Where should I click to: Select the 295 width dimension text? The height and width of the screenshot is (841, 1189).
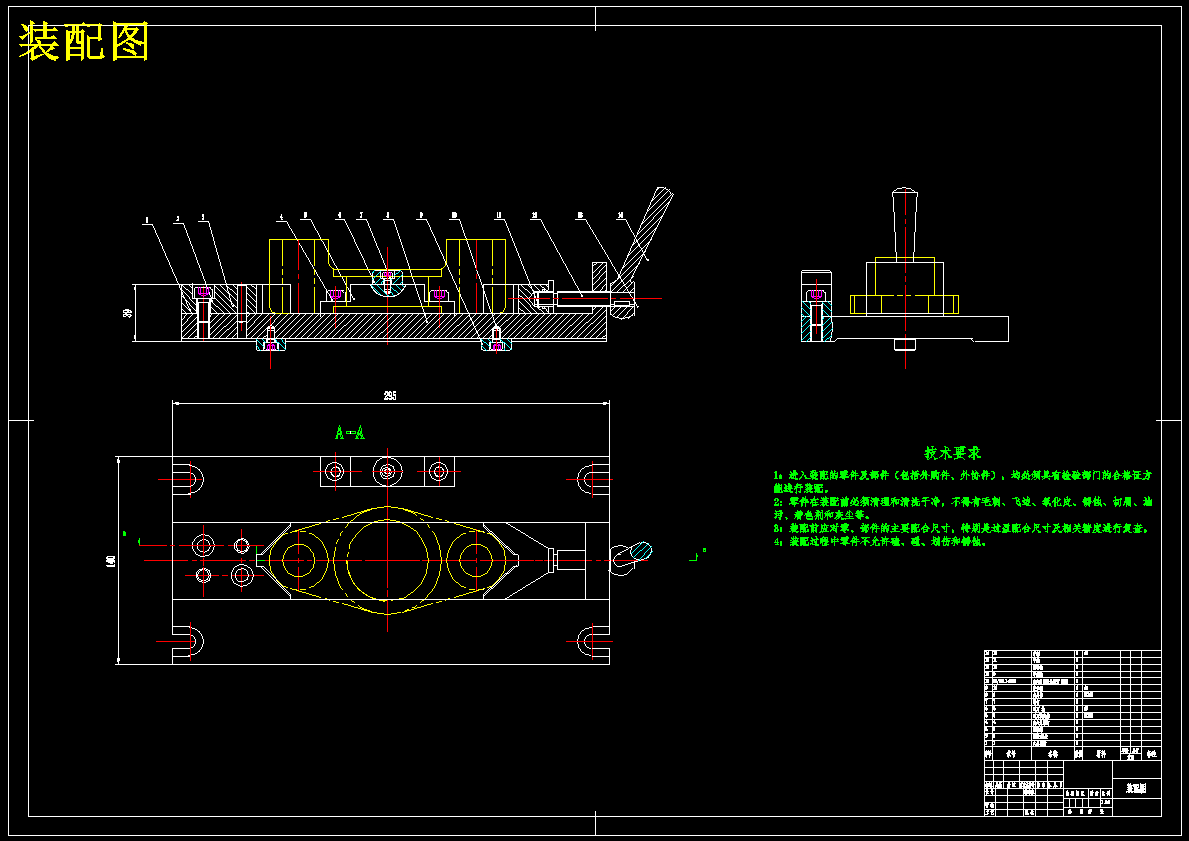390,396
